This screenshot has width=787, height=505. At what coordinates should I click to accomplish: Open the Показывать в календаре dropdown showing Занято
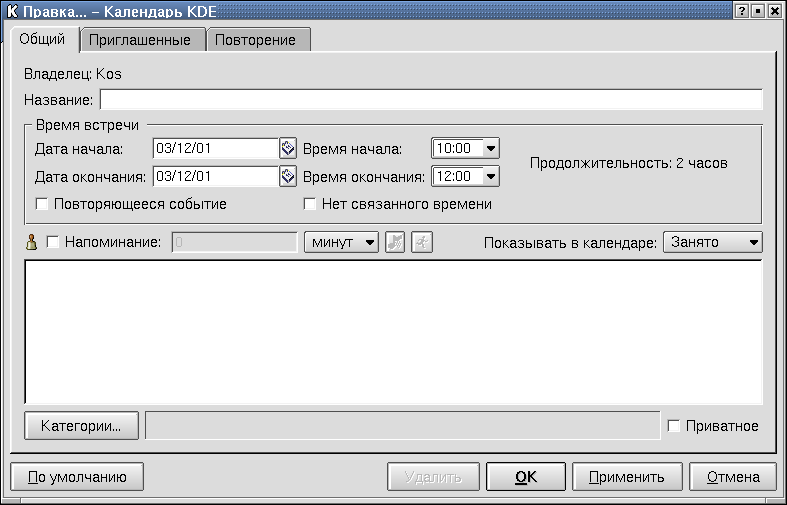click(753, 242)
